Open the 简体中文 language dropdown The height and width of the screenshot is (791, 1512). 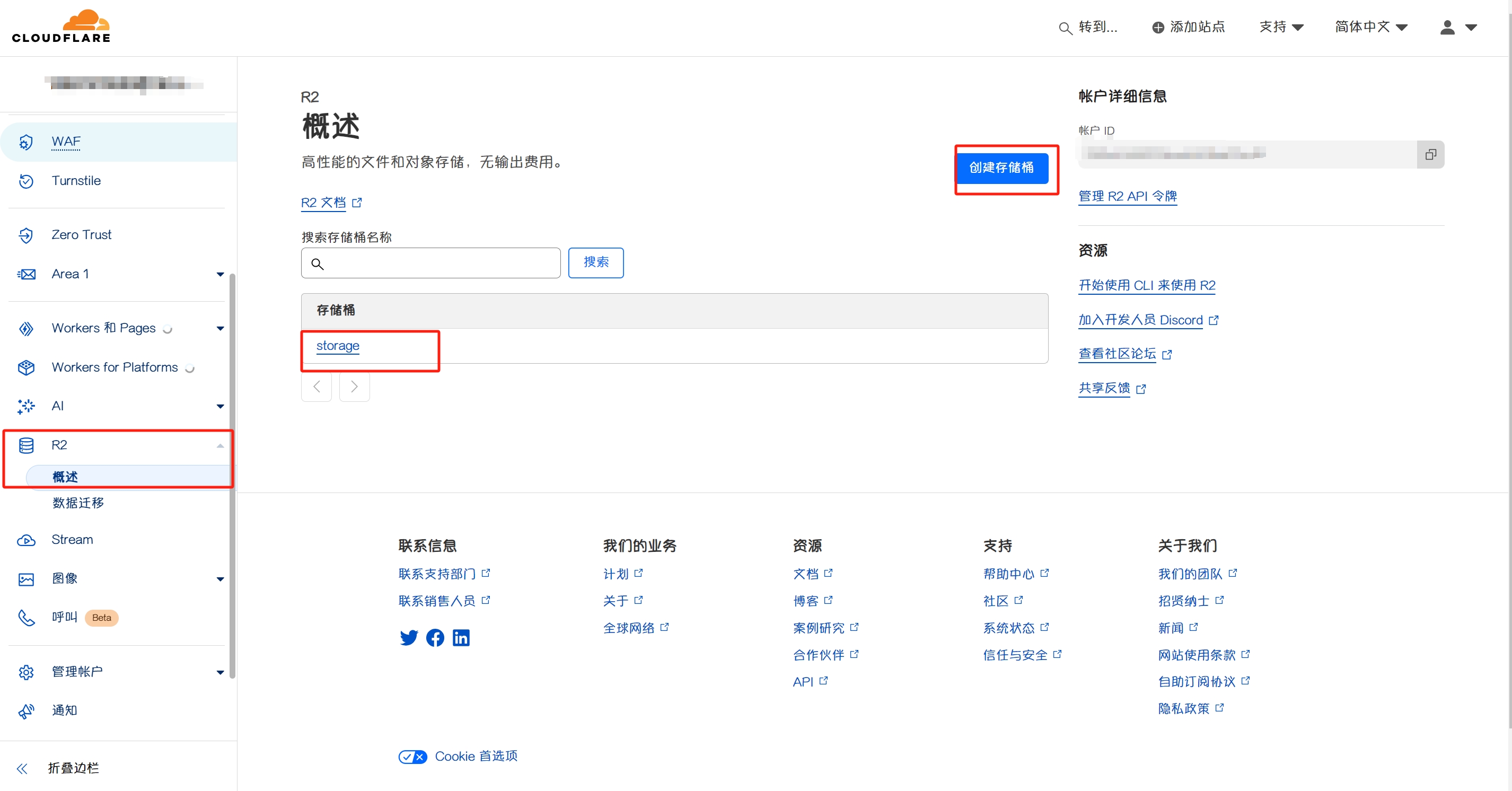click(x=1371, y=27)
